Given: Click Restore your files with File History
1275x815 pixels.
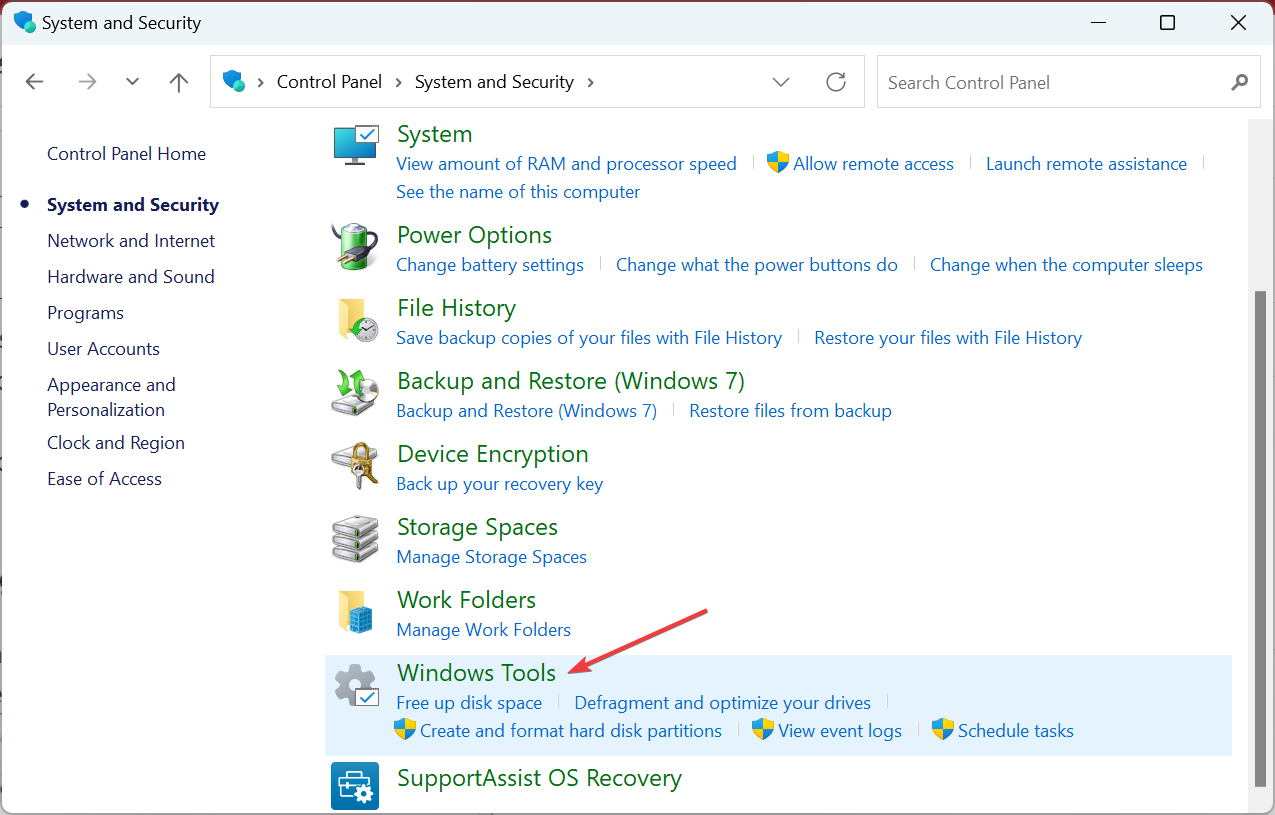Looking at the screenshot, I should pyautogui.click(x=948, y=338).
